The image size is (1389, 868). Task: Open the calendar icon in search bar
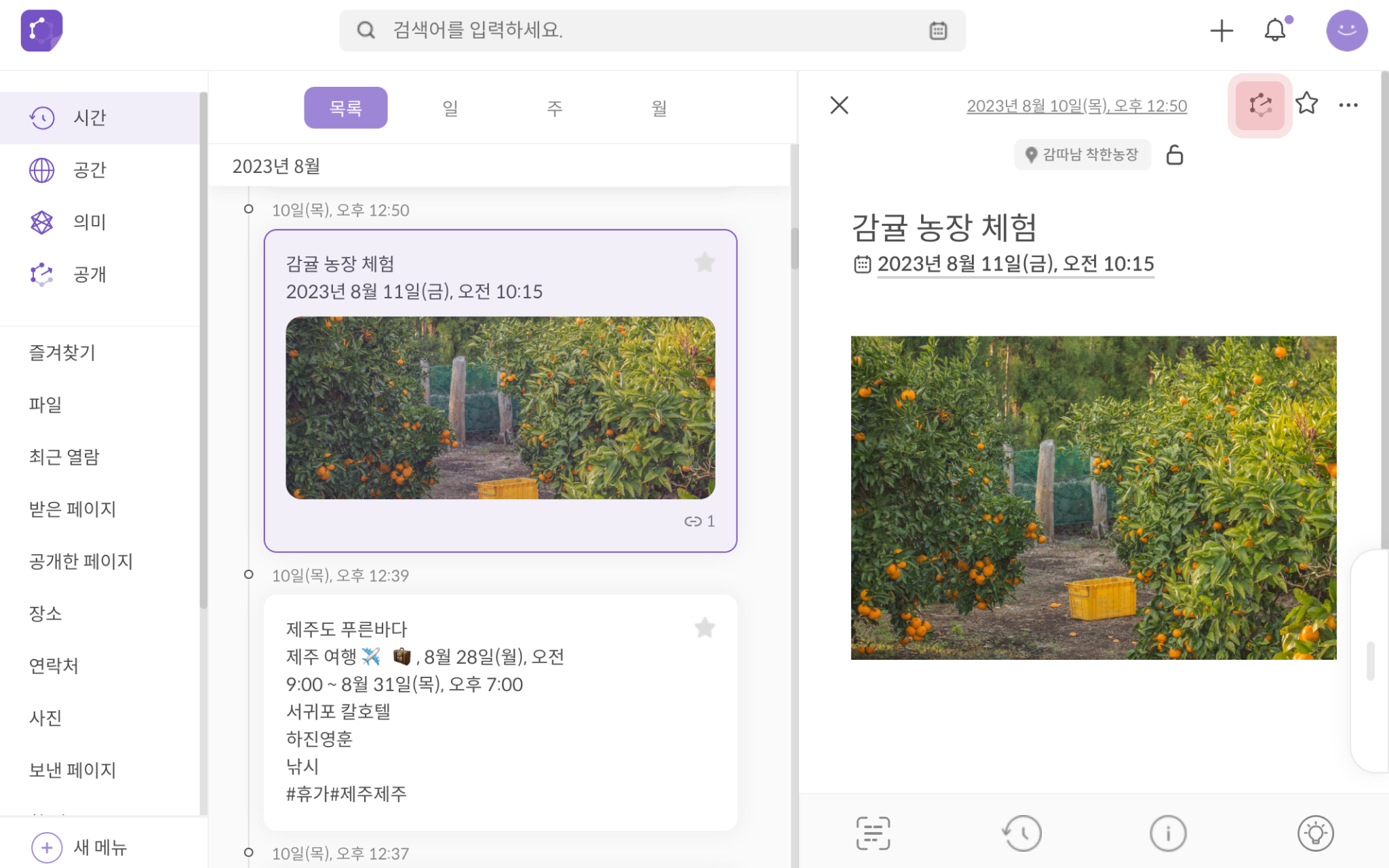point(938,31)
